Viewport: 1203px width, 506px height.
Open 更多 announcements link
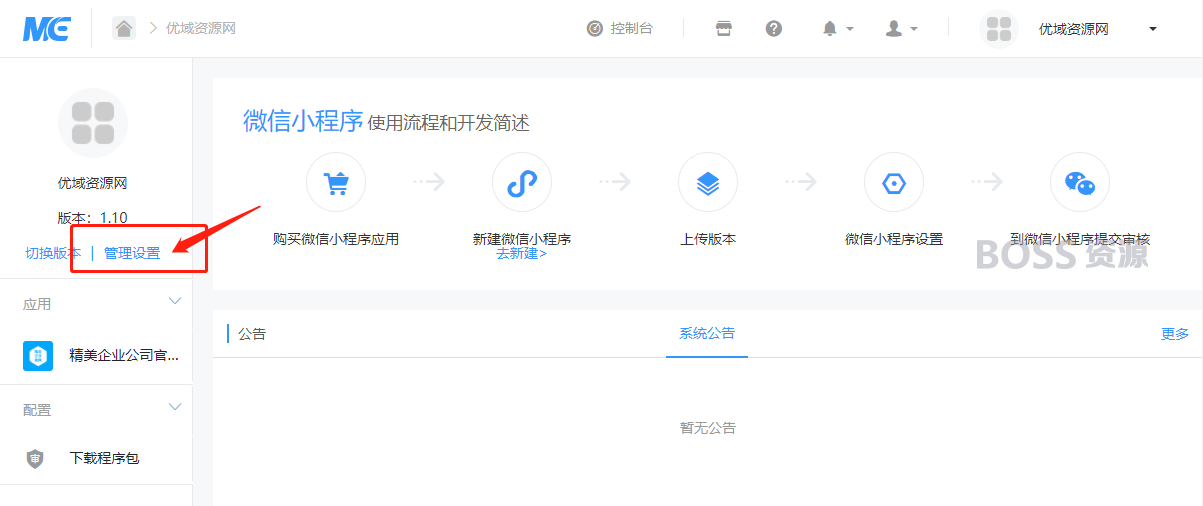click(x=1175, y=334)
